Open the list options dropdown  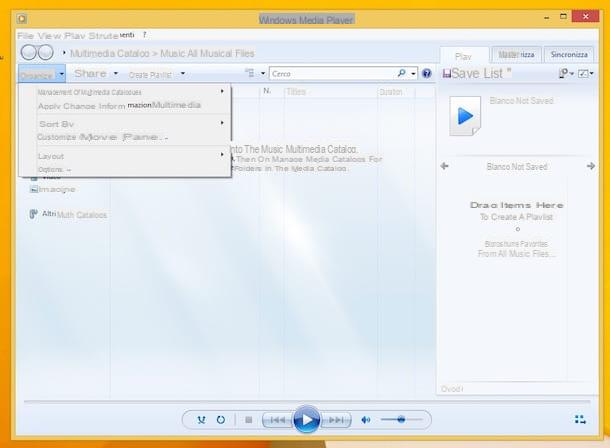(566, 73)
